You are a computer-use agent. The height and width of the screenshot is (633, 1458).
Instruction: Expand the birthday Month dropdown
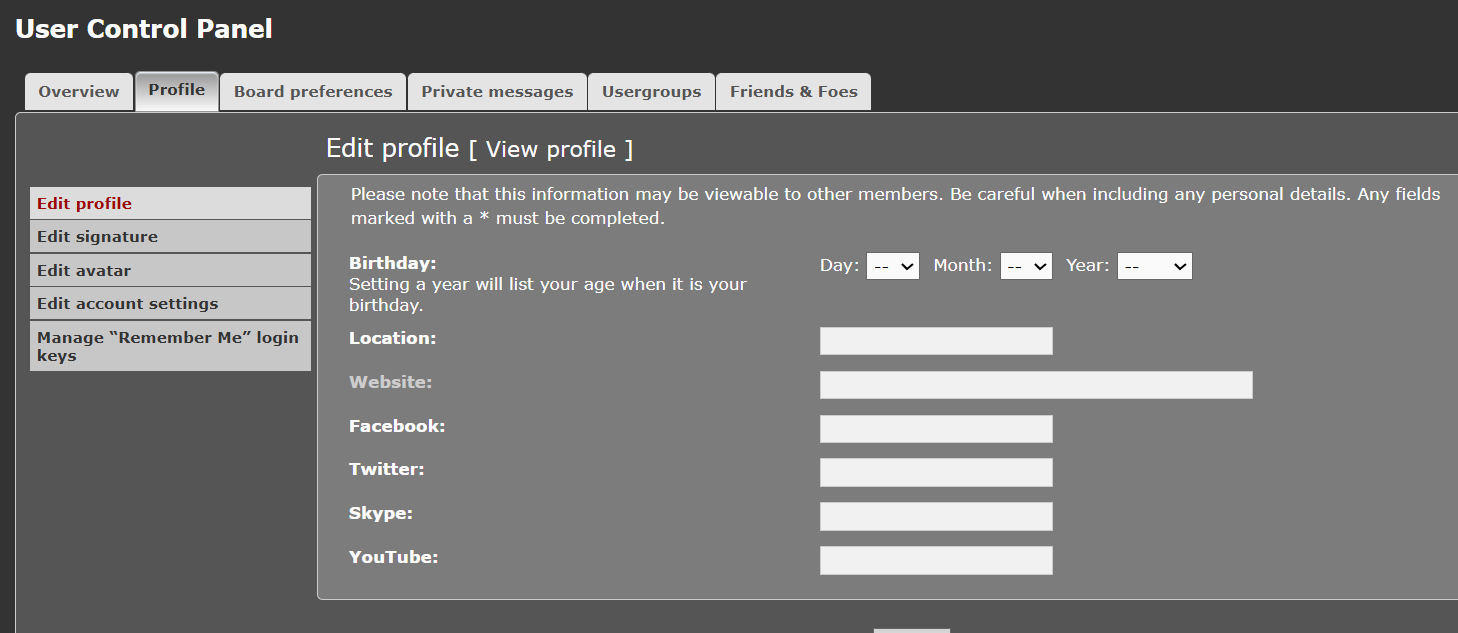coord(1026,266)
